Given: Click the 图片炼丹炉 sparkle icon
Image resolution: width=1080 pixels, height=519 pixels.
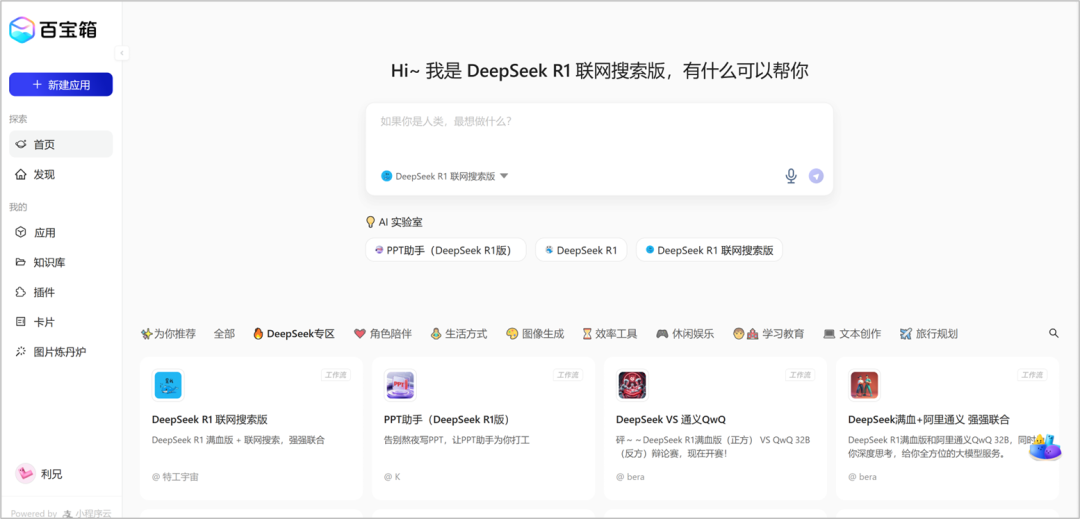Looking at the screenshot, I should pos(21,352).
